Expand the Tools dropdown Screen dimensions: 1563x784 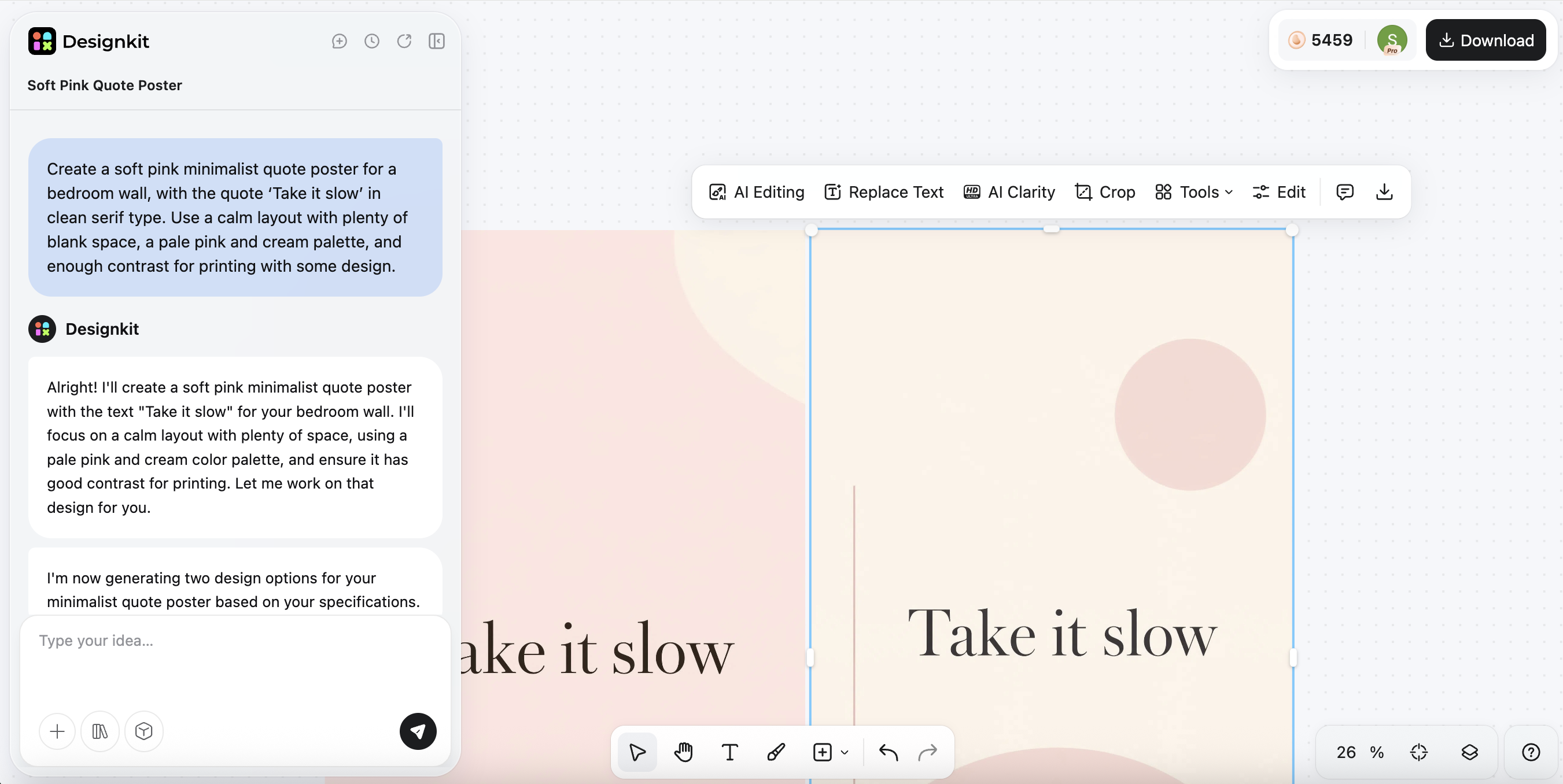(x=1193, y=192)
